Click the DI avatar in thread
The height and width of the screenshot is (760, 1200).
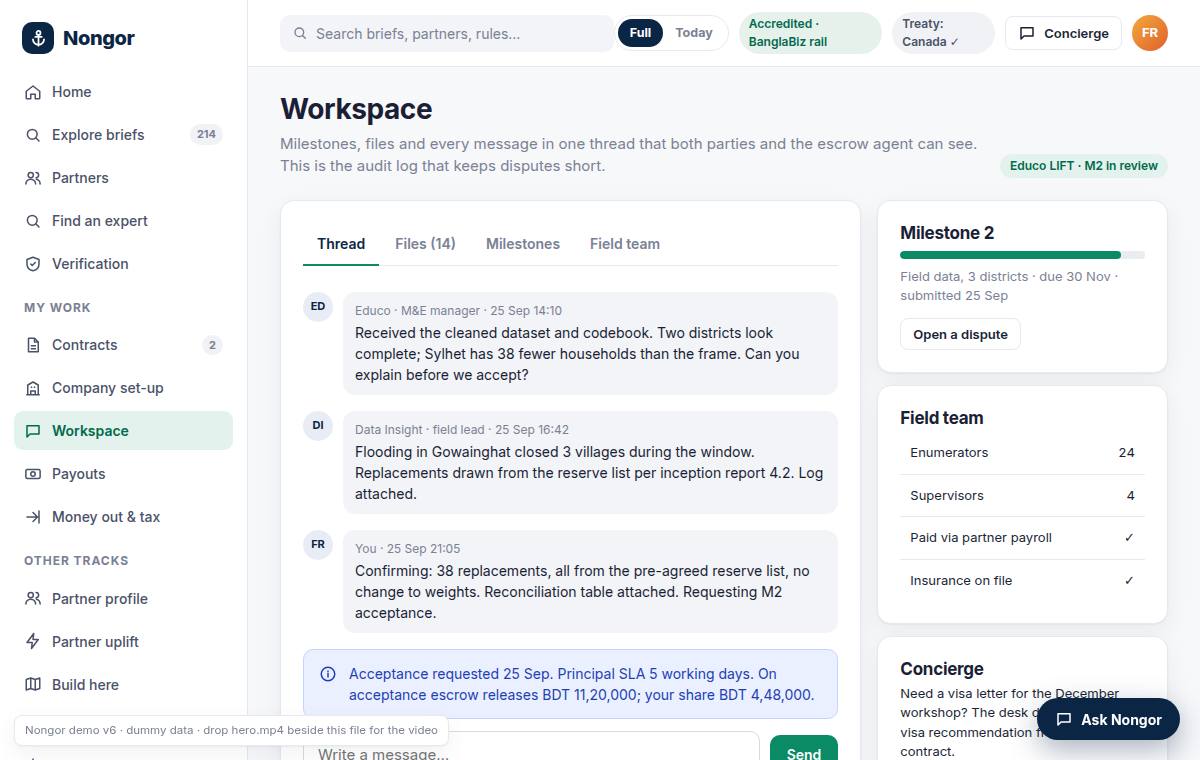click(318, 425)
